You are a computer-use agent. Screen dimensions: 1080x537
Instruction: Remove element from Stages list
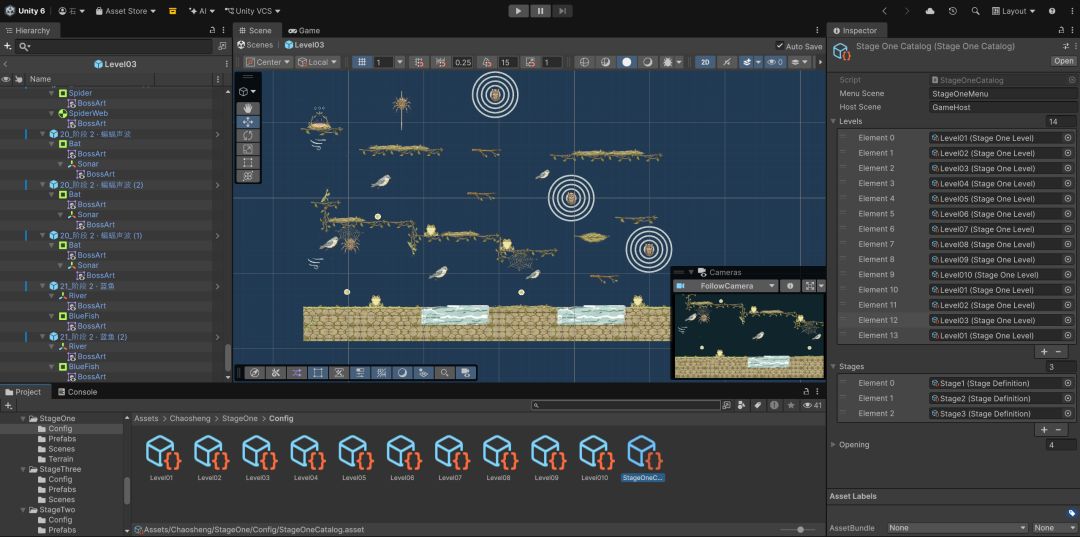pos(1059,430)
